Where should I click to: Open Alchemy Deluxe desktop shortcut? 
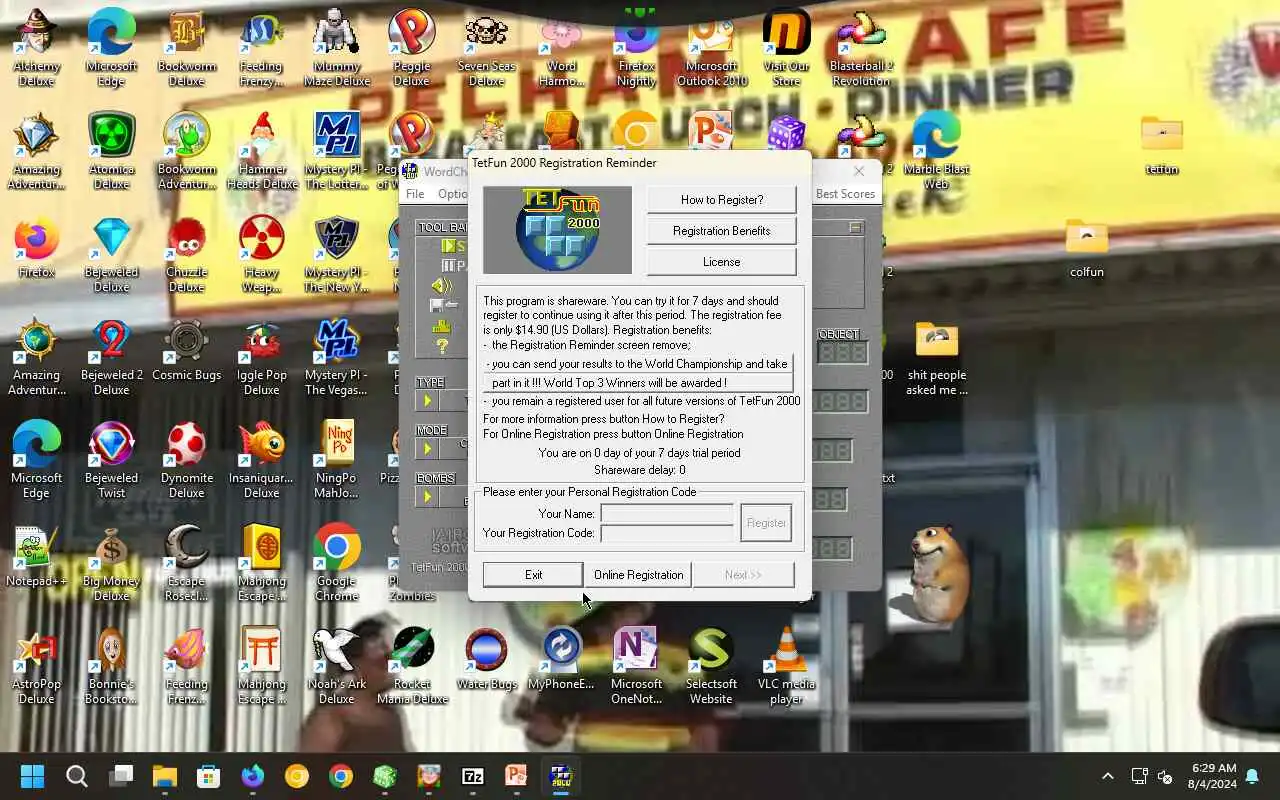tap(36, 48)
